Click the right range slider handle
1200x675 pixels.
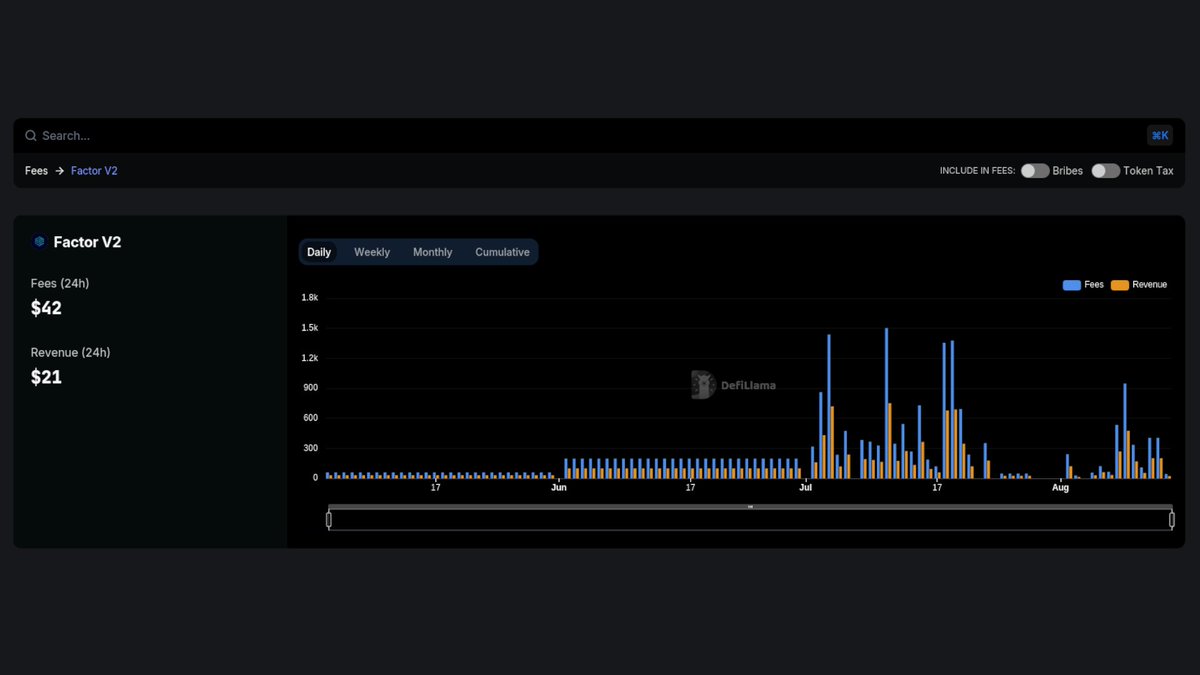pos(1172,519)
